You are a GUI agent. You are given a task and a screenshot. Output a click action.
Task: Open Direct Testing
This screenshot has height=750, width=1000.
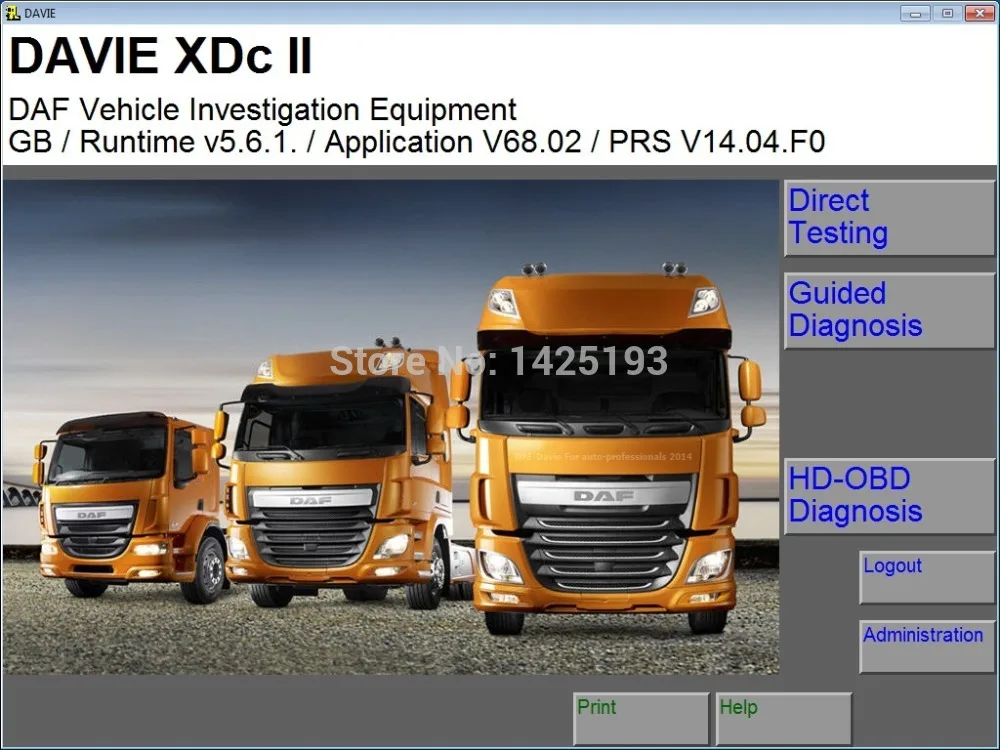889,218
